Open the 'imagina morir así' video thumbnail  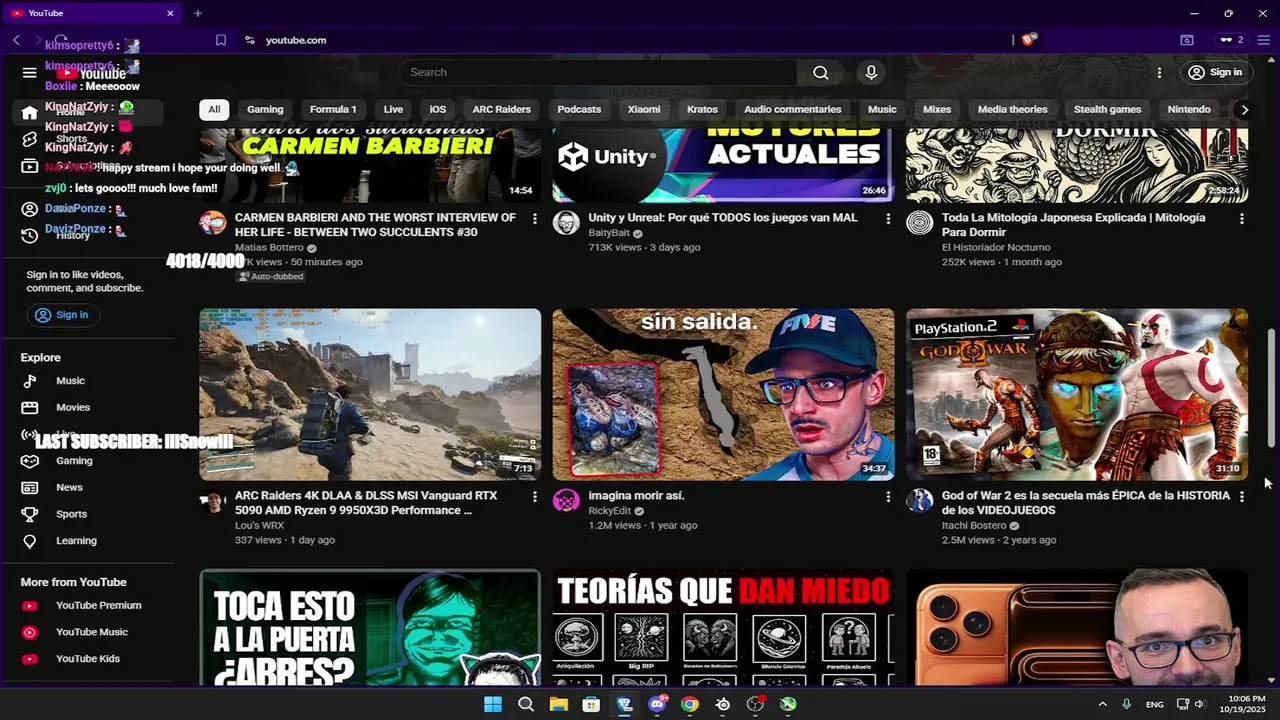coord(723,394)
